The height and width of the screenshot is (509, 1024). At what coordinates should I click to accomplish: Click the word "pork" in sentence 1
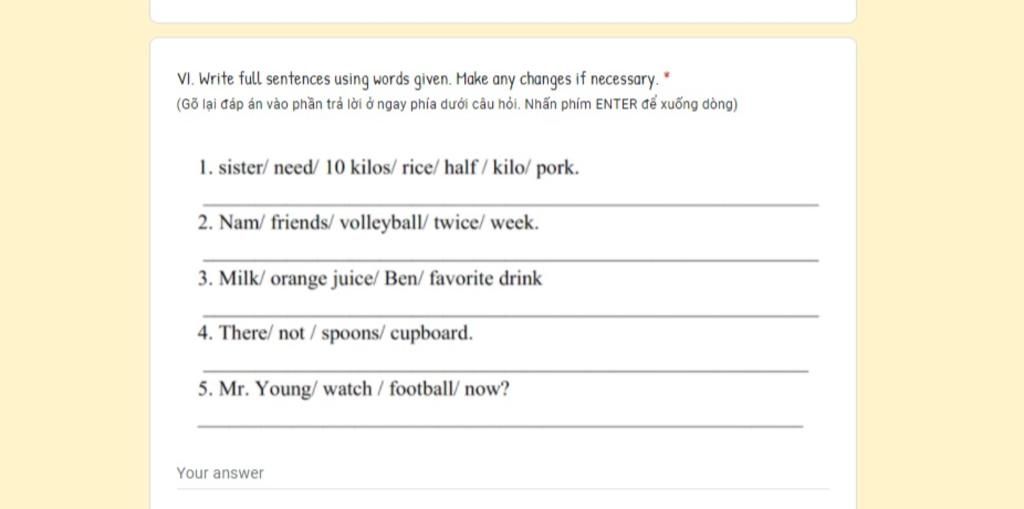pos(556,169)
